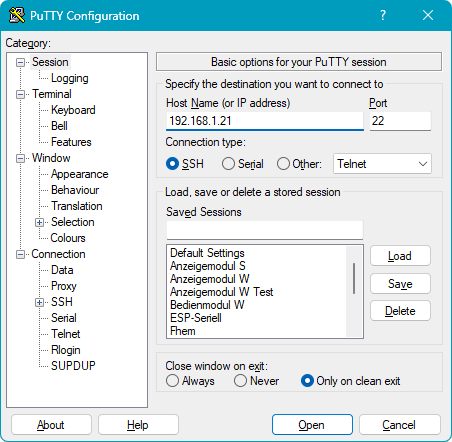The height and width of the screenshot is (442, 452).
Task: Open the Telnet connection type dropdown
Action: click(x=382, y=164)
